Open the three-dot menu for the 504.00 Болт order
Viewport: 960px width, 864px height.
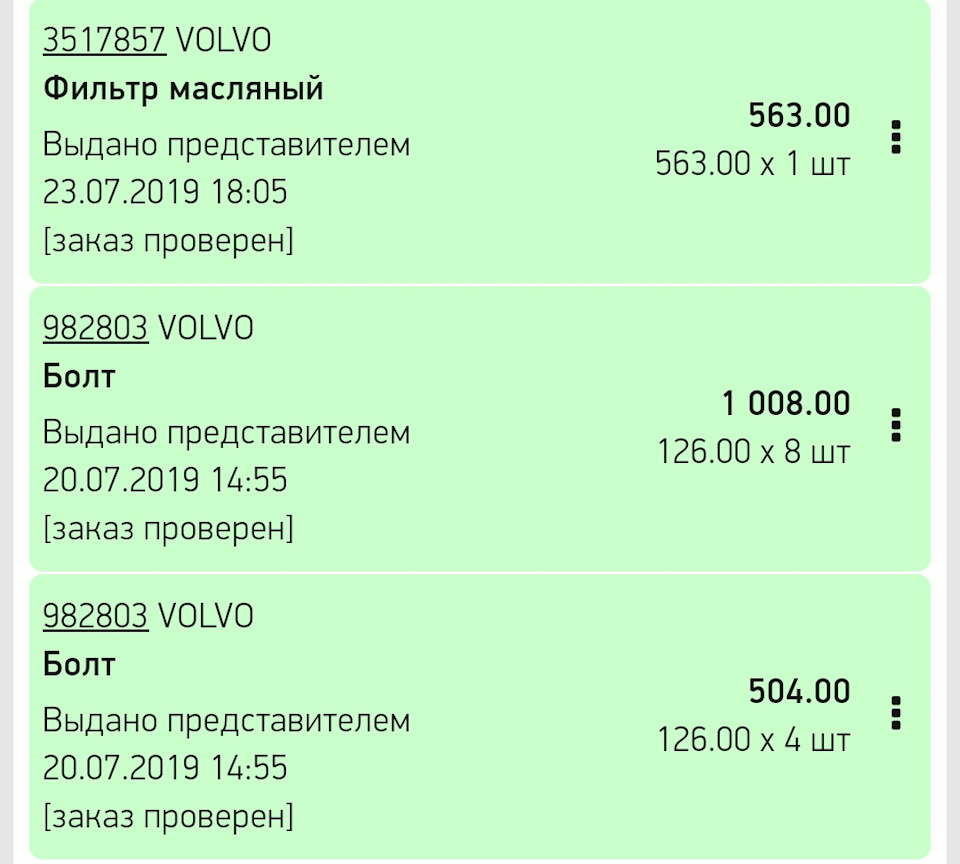pos(896,713)
